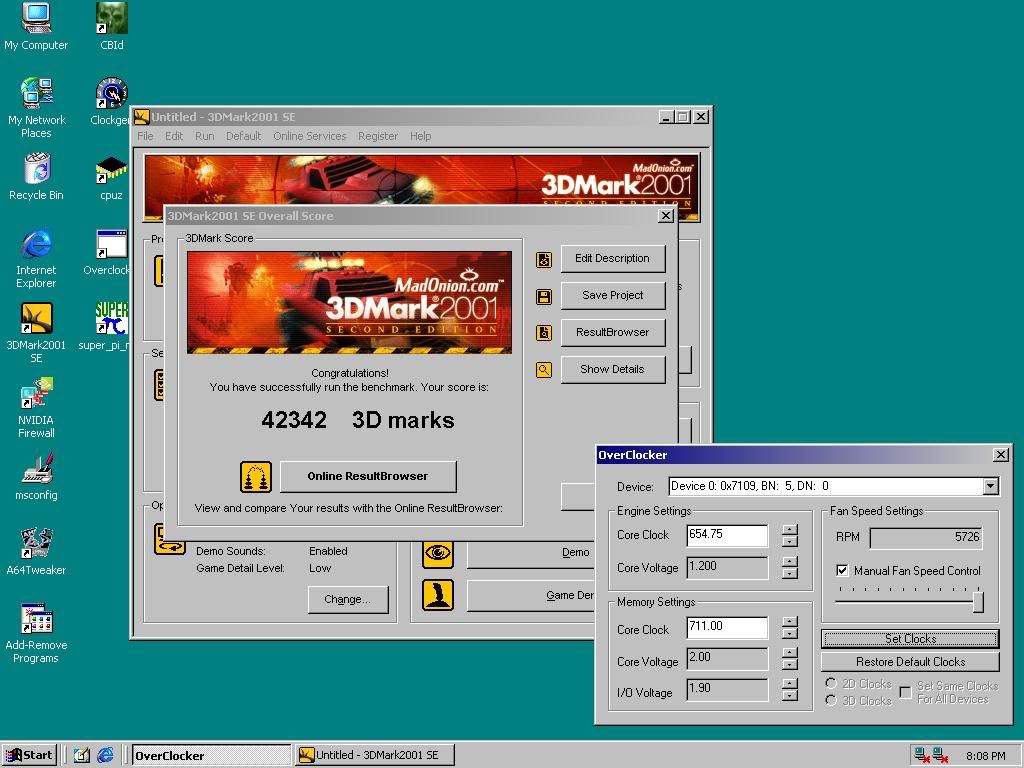Close the 3DMark2001 SE Overall Score dialog
Screen dimensions: 1024x768
(665, 216)
